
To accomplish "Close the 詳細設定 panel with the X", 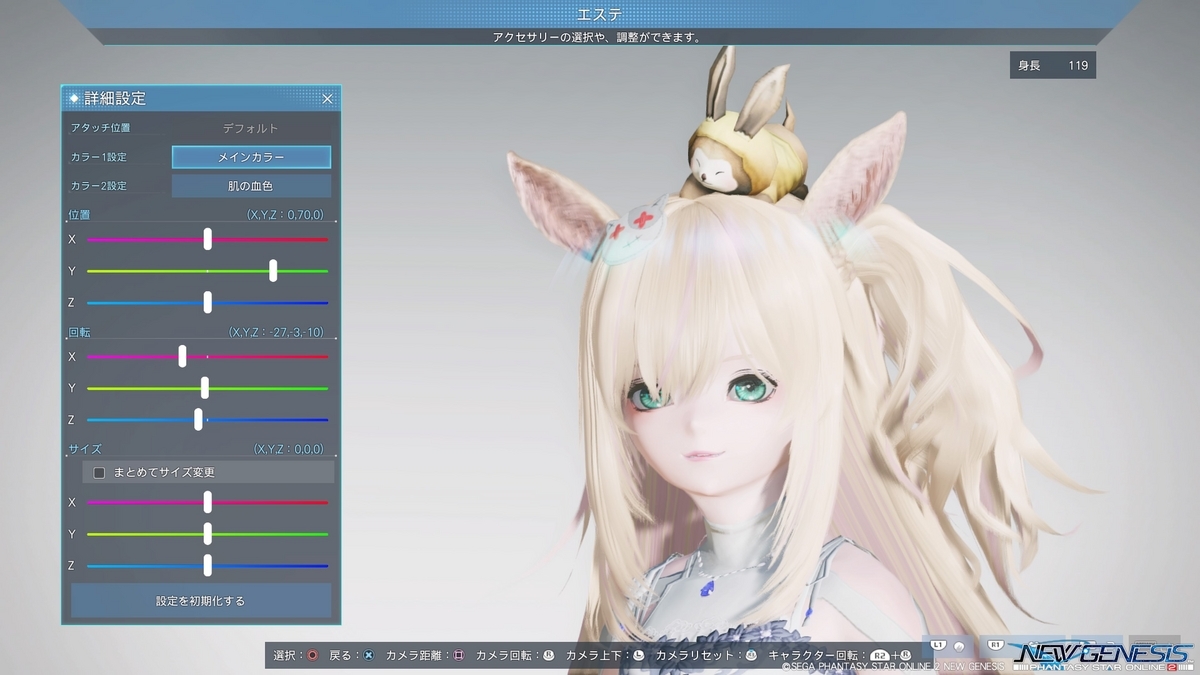I will (327, 98).
